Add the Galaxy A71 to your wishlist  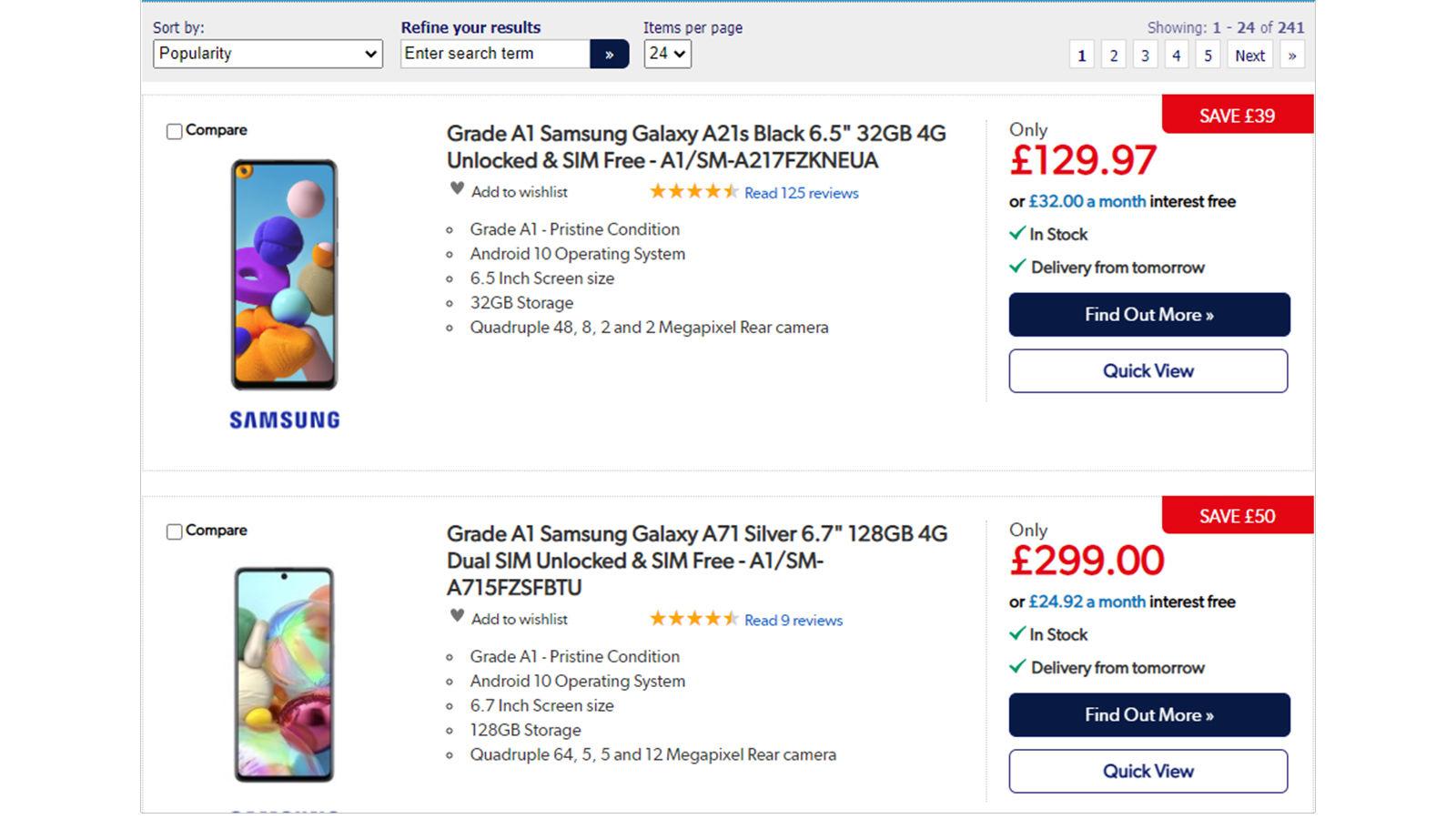[517, 620]
